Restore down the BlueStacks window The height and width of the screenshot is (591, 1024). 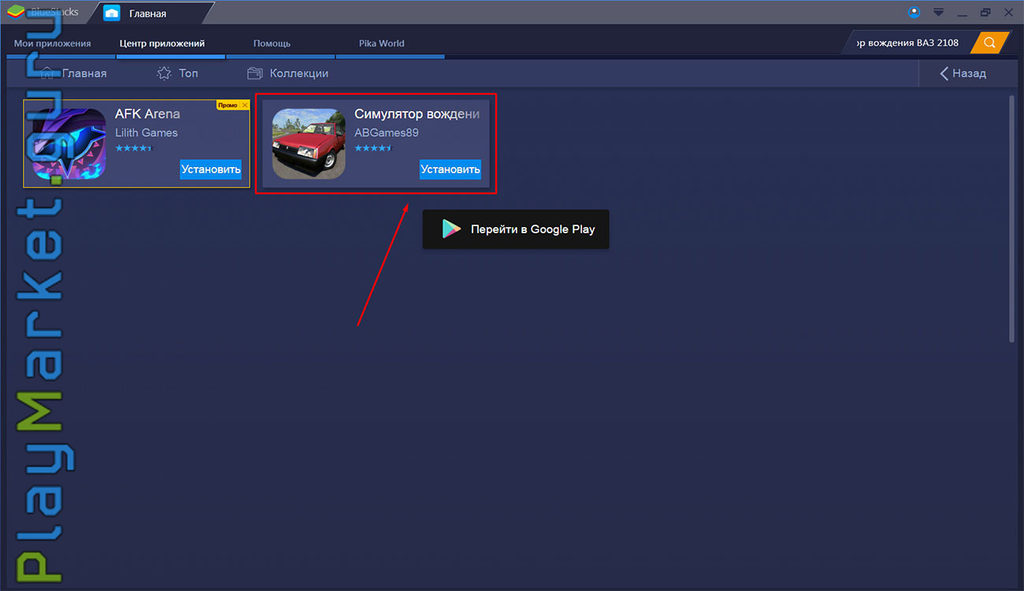985,12
